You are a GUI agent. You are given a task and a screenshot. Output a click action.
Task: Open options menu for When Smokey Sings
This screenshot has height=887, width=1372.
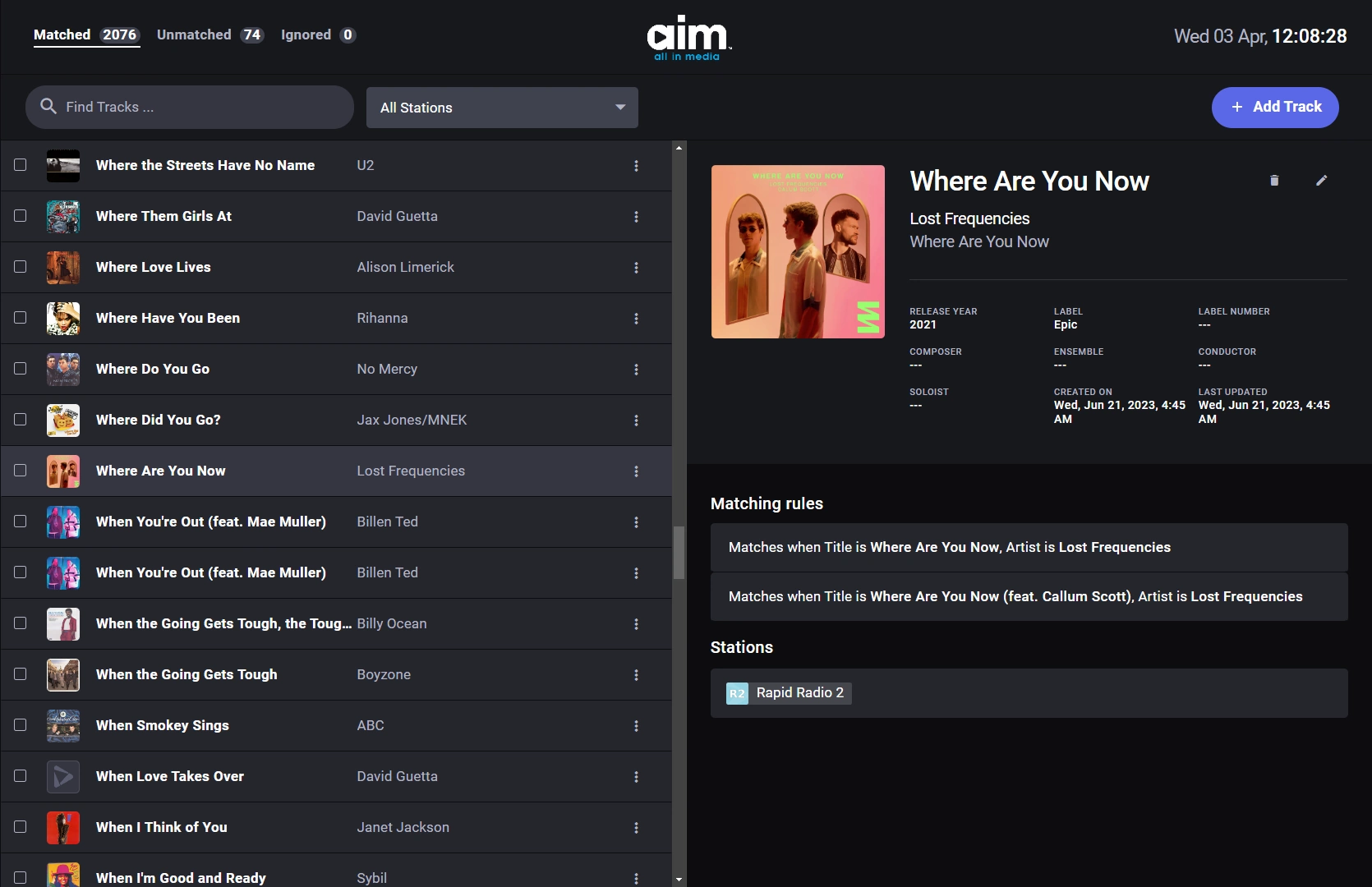pos(636,726)
